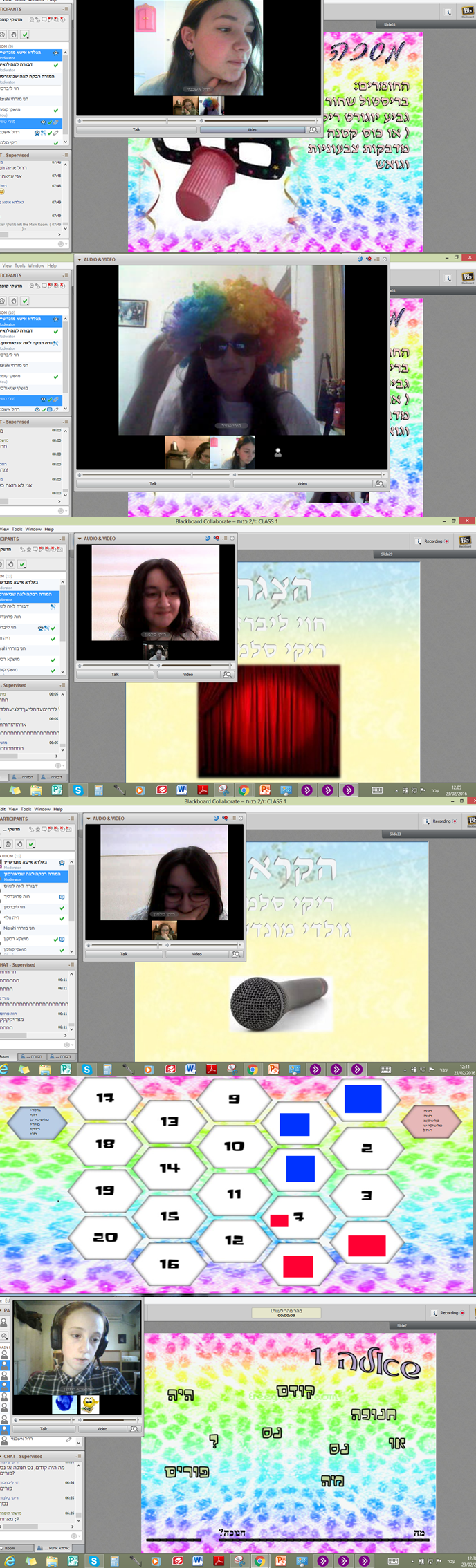The width and height of the screenshot is (476, 1568).
Task: Click the Recording indicator in the microphone-slide window
Action: pos(443,821)
